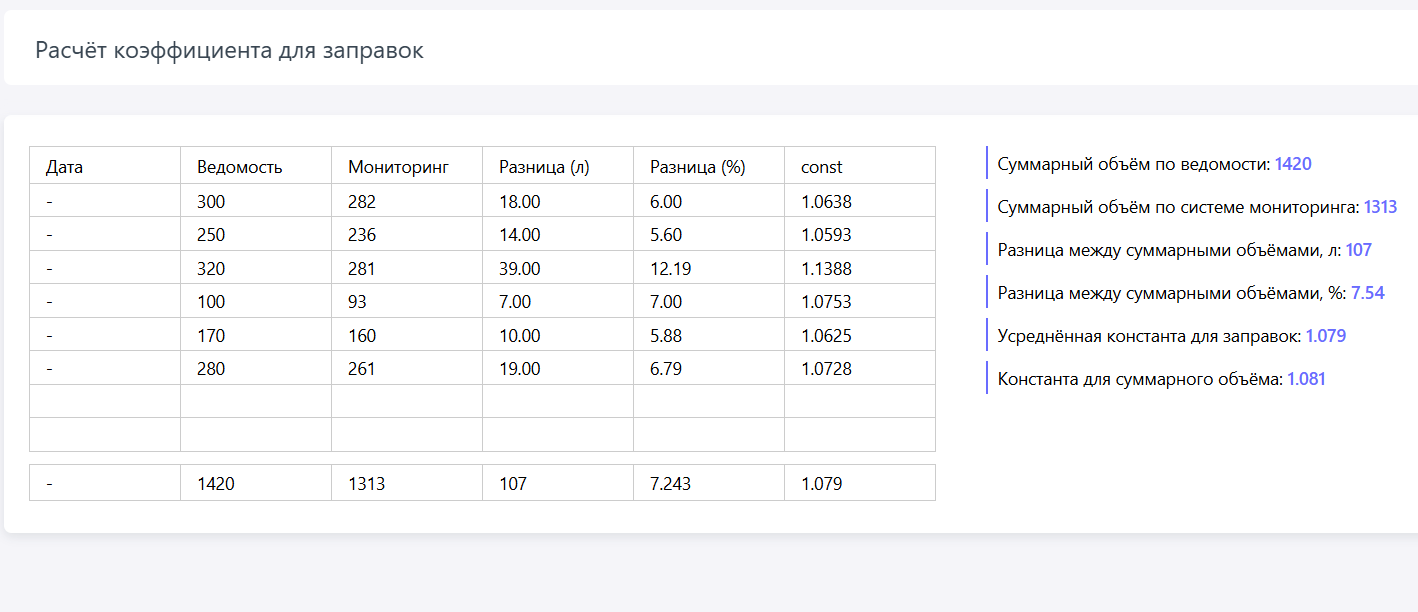Image resolution: width=1418 pixels, height=612 pixels.
Task: Select the Мониторинг cell showing 93
Action: [x=406, y=302]
